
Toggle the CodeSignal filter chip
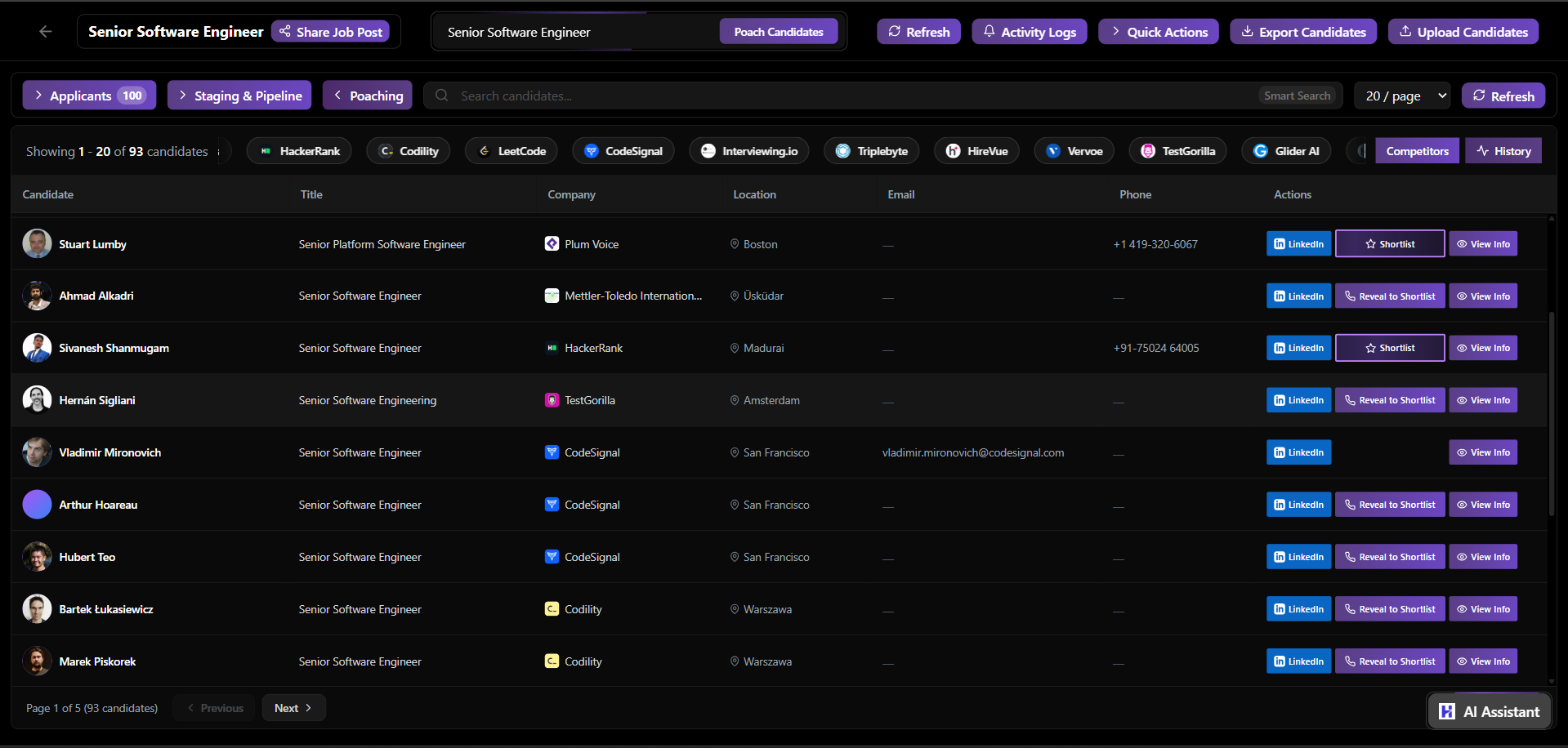point(623,151)
